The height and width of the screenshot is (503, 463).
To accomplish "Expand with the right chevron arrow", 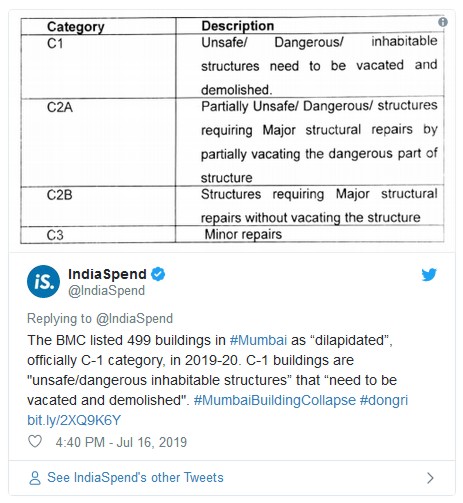I will click(431, 478).
